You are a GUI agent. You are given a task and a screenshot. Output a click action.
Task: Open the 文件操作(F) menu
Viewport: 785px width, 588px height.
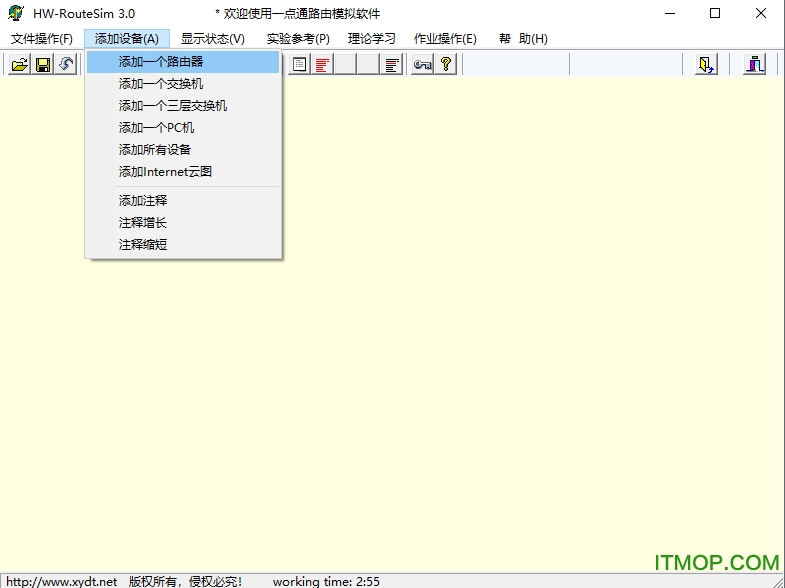[x=42, y=39]
